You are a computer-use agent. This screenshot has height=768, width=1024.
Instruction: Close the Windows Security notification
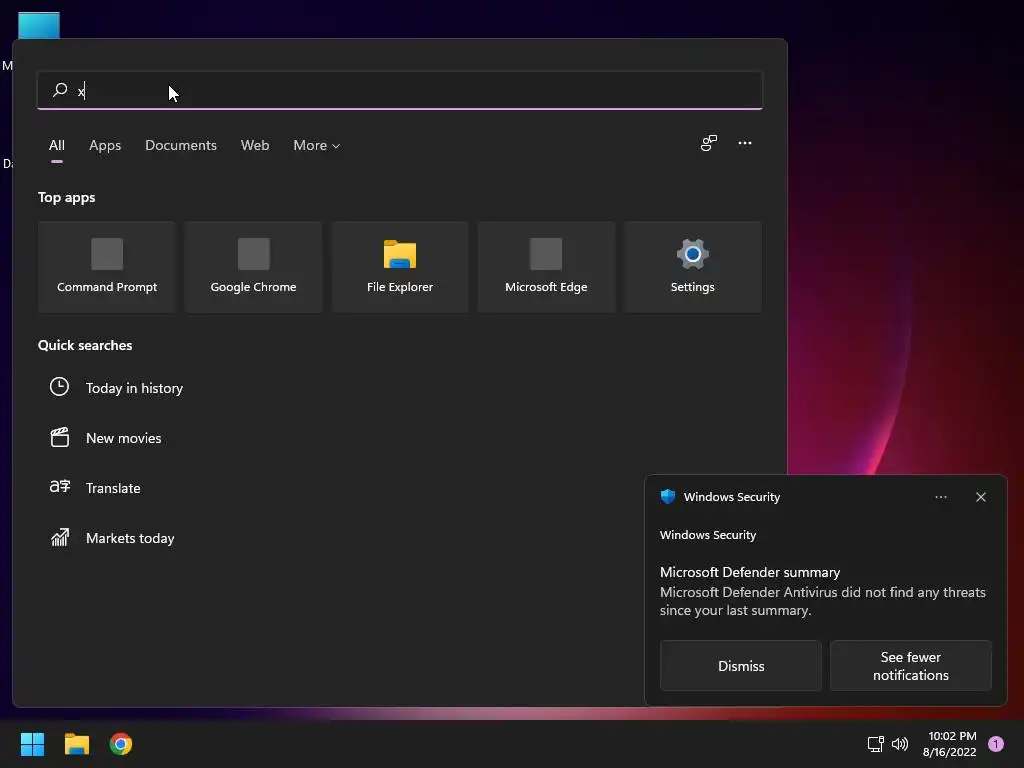click(980, 497)
